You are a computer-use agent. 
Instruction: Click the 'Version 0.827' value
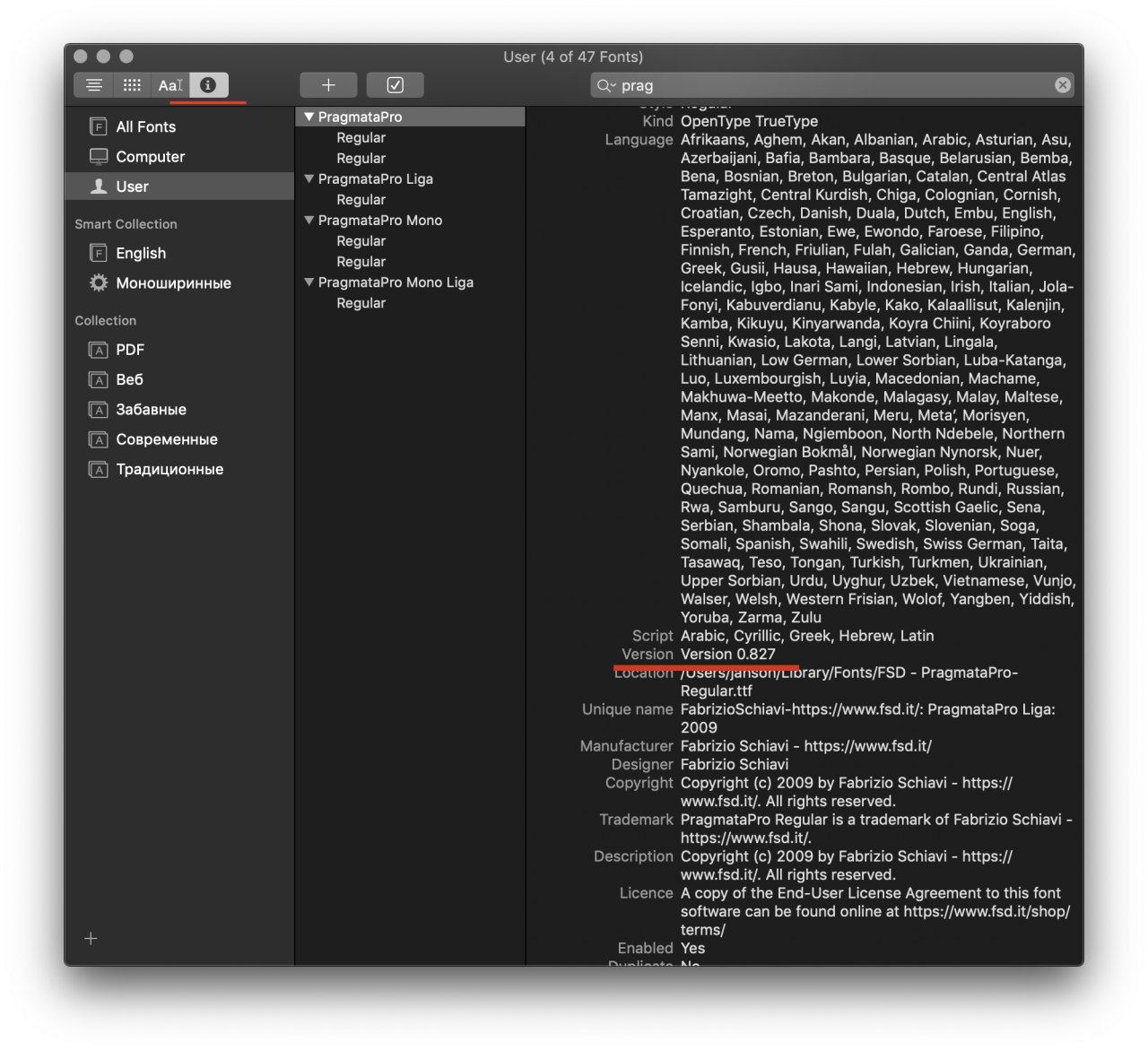(727, 654)
